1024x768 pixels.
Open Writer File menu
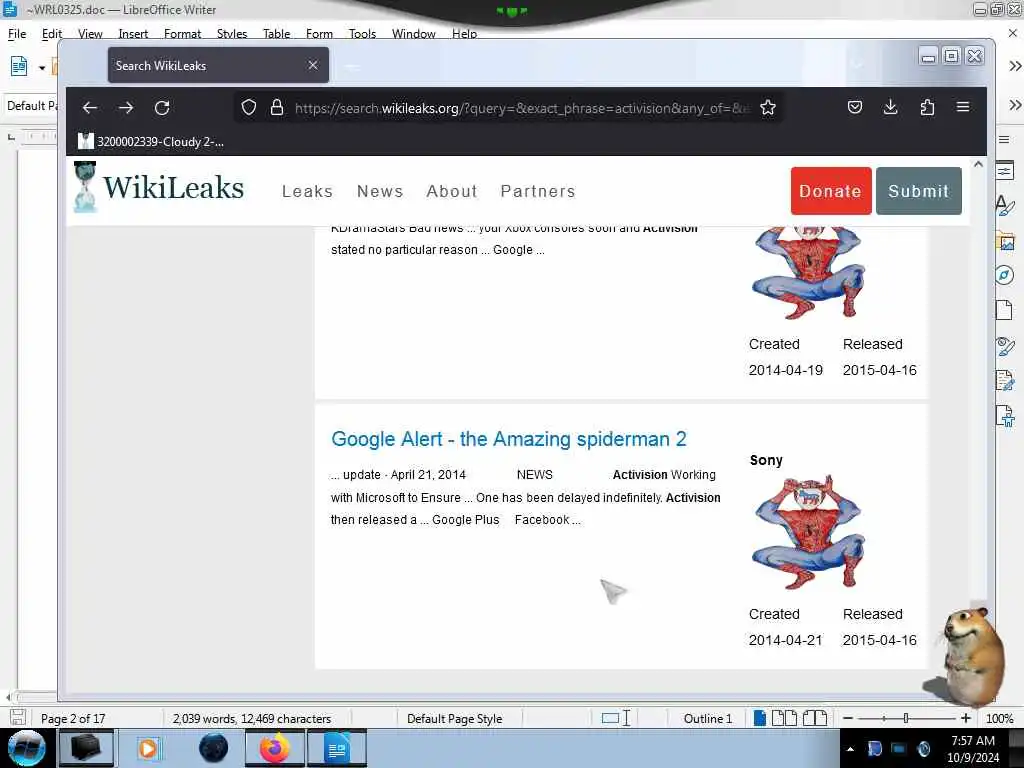coord(17,33)
